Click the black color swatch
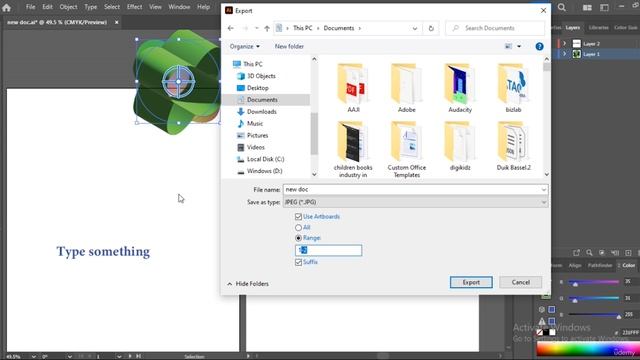 click(546, 333)
